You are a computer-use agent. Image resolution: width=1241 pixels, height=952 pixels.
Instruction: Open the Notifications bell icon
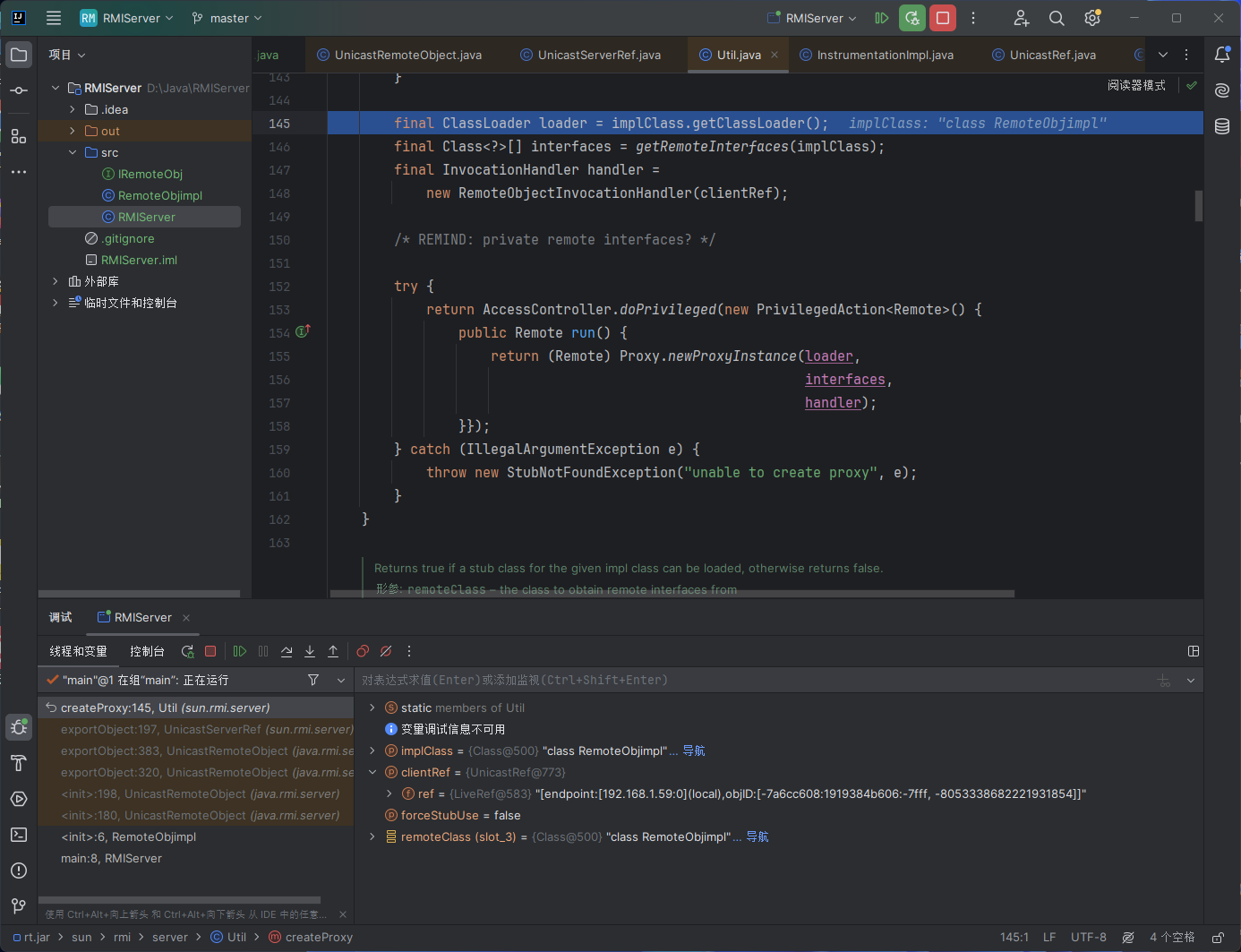tap(1222, 55)
